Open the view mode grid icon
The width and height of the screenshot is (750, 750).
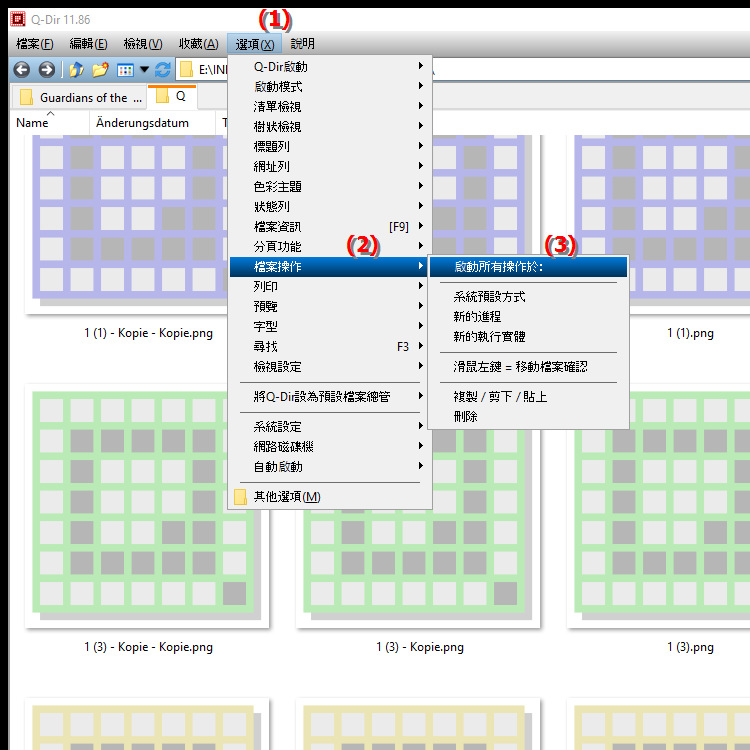[125, 70]
